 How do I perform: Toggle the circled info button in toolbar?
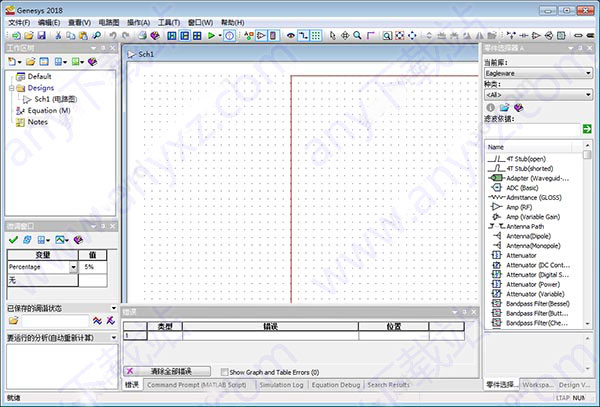(x=229, y=36)
